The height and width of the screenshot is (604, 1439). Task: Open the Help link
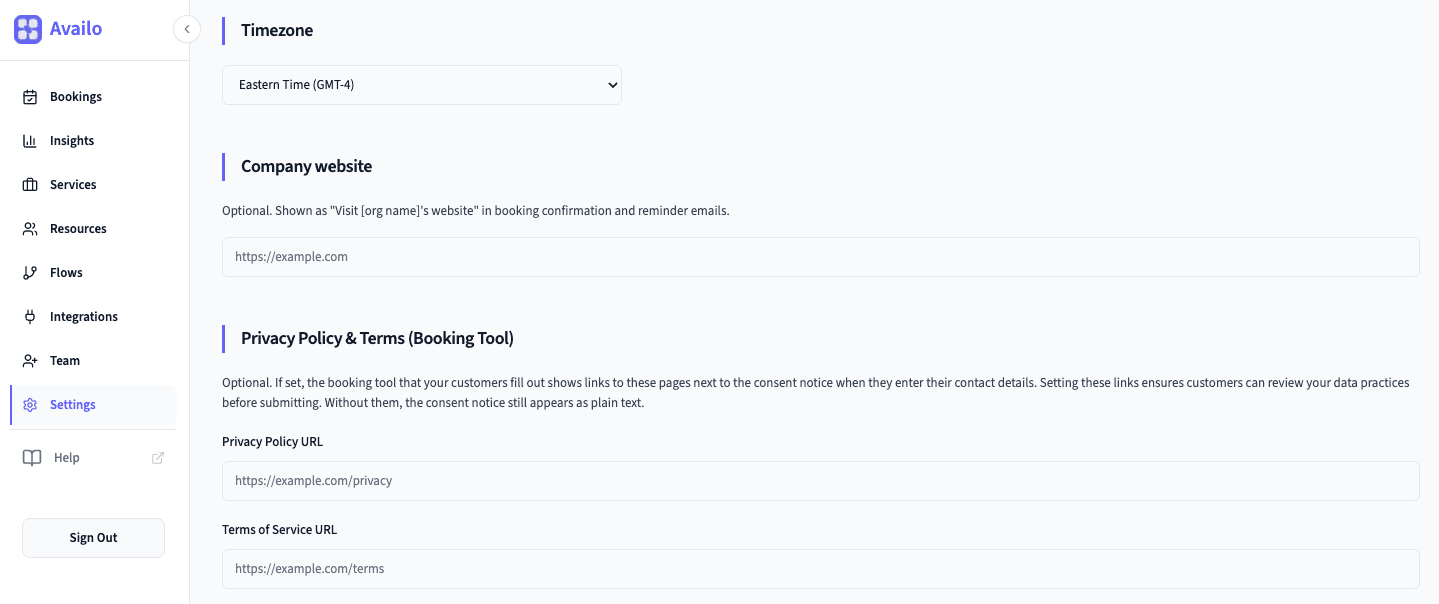[x=65, y=457]
